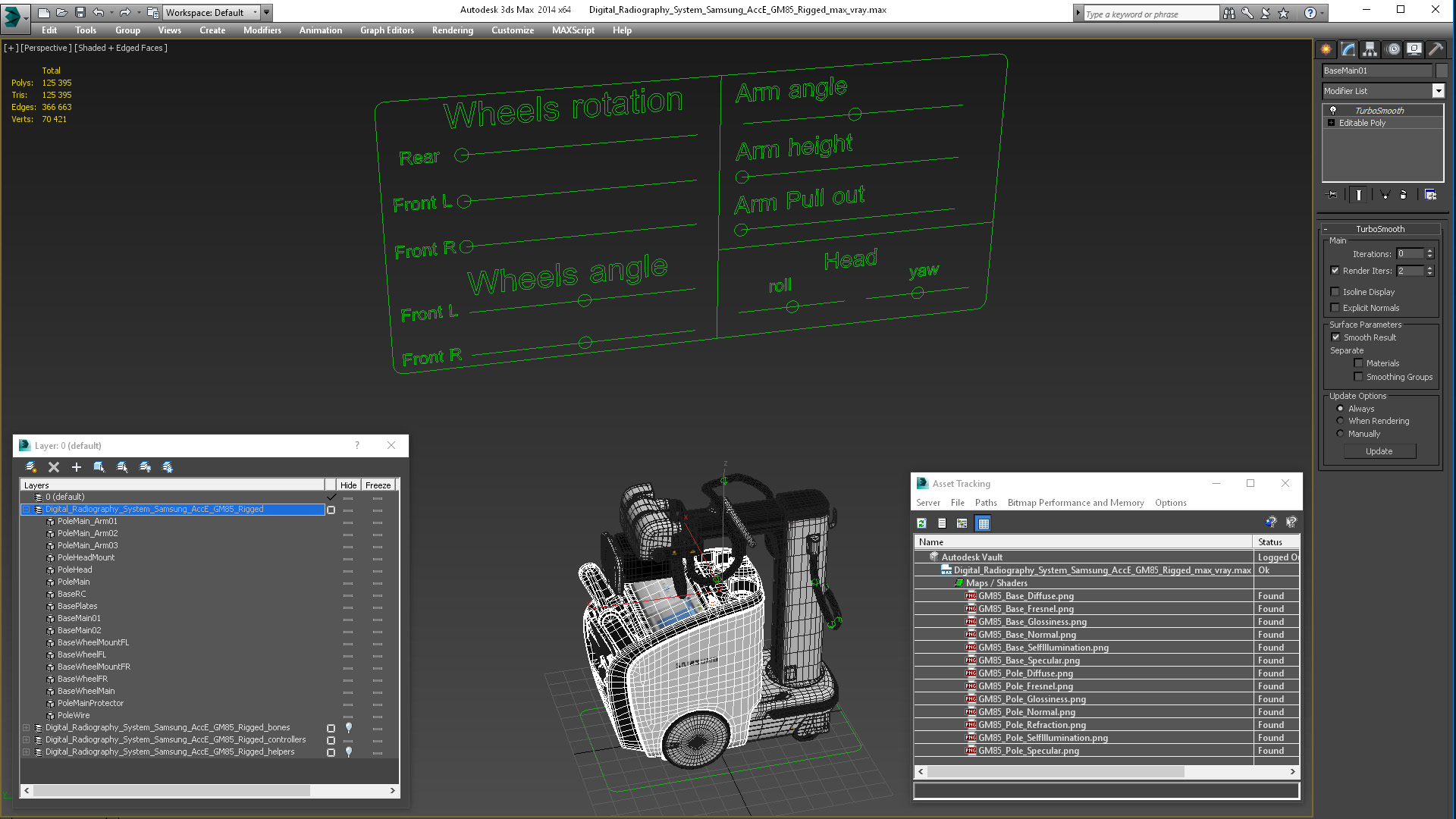Open the Motion command panel tab
1456x819 pixels.
click(x=1393, y=49)
